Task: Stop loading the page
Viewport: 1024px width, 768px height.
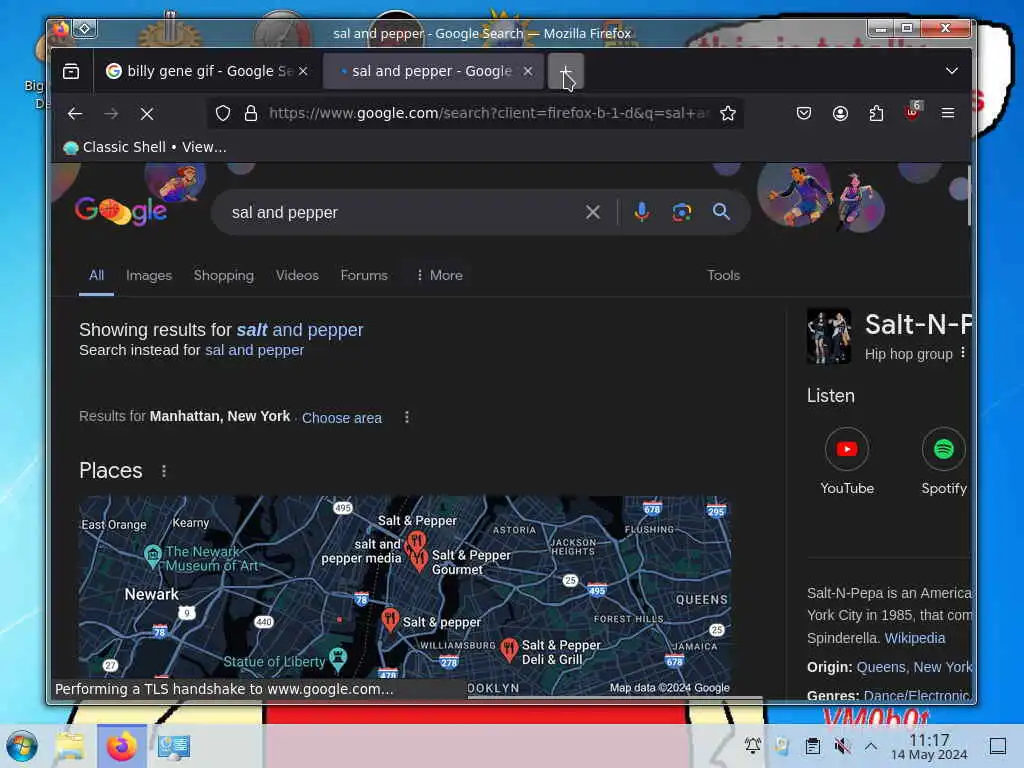Action: pos(147,114)
